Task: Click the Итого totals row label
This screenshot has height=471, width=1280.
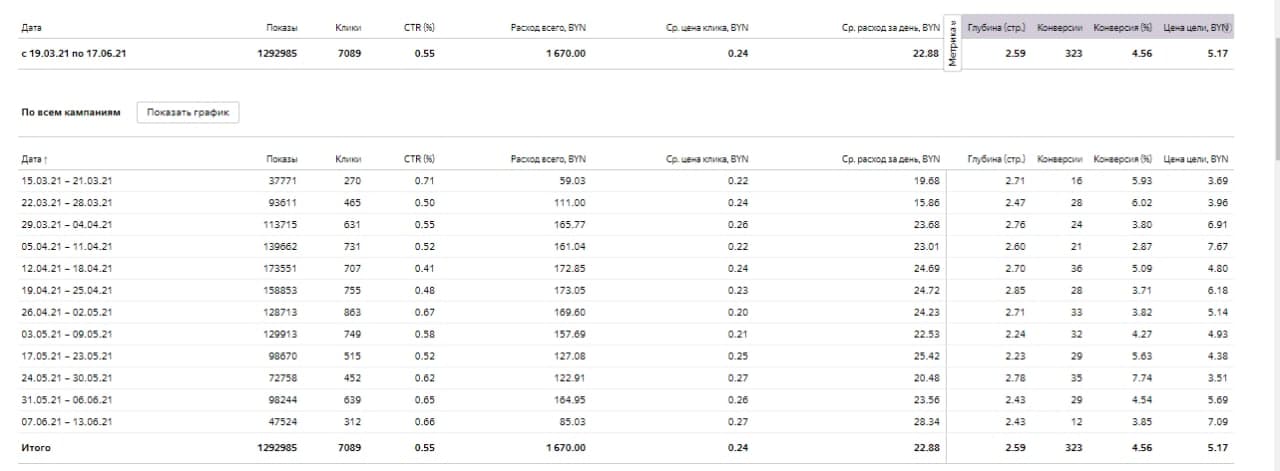Action: pyautogui.click(x=36, y=448)
